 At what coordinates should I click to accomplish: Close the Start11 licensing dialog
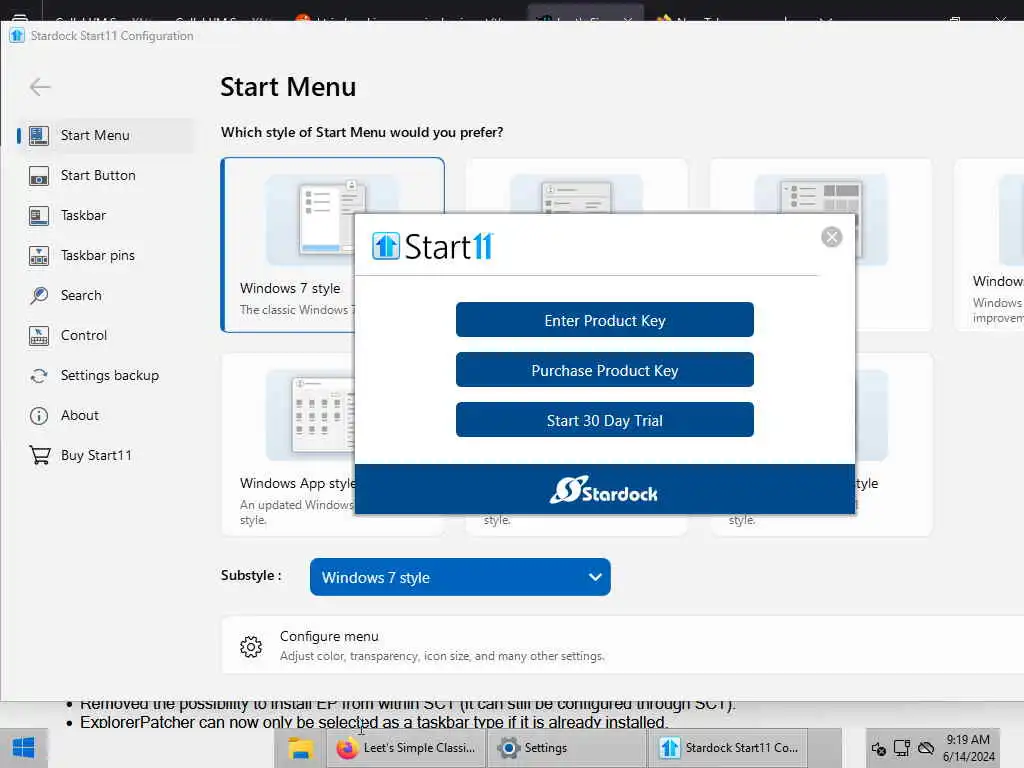click(x=831, y=237)
